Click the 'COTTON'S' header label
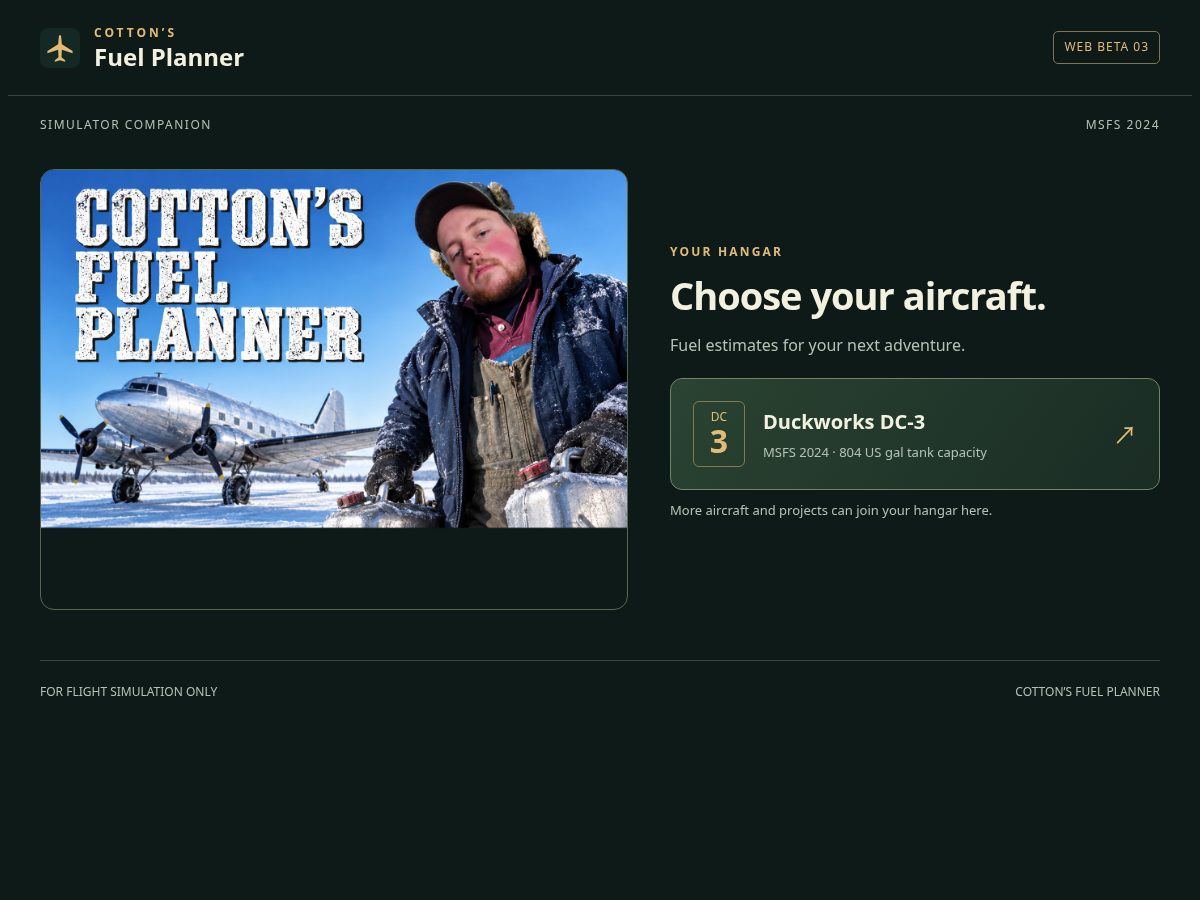 coord(135,33)
